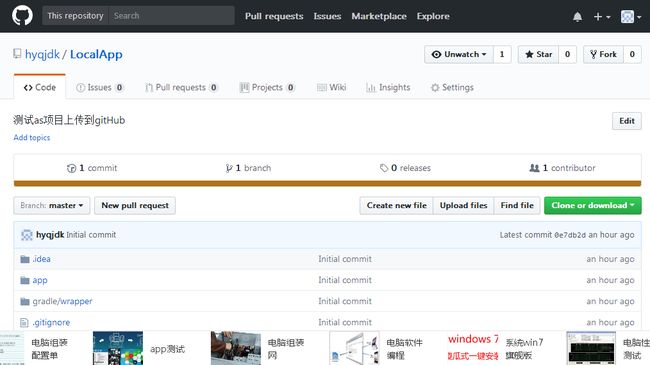Screen dimensions: 650x365
Task: Click the This repository search scope label
Action: tap(75, 16)
